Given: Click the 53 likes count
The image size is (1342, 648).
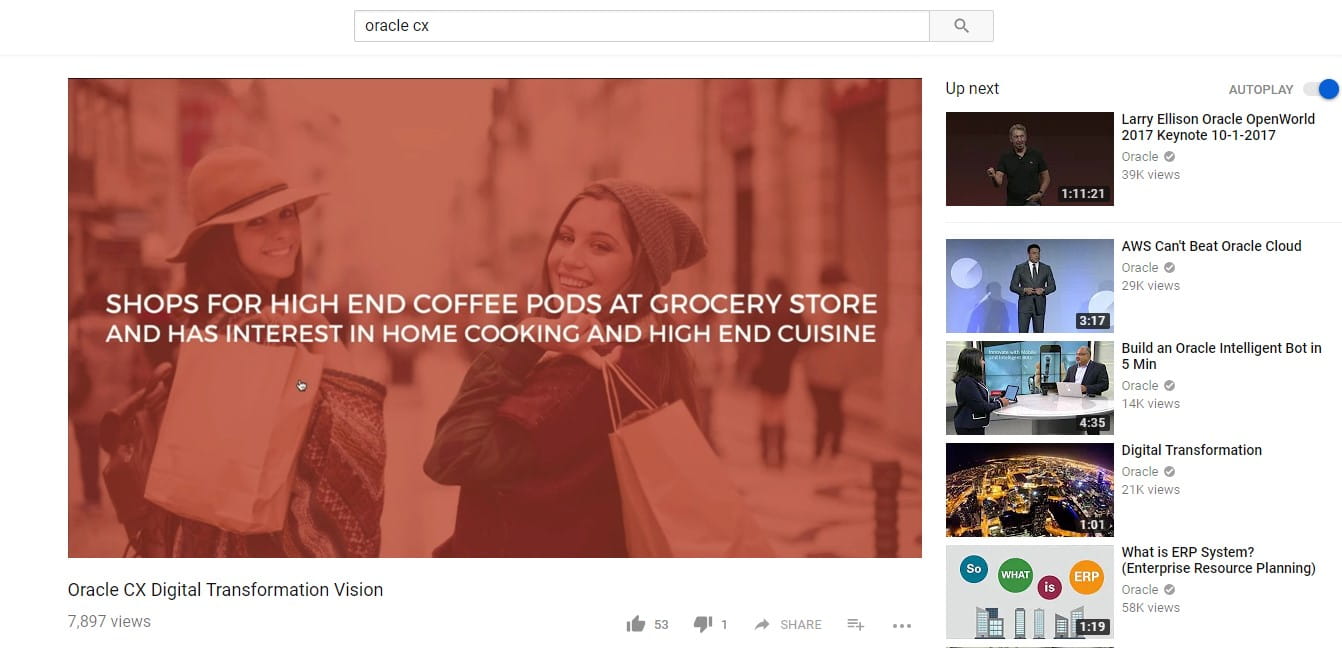Looking at the screenshot, I should 661,625.
